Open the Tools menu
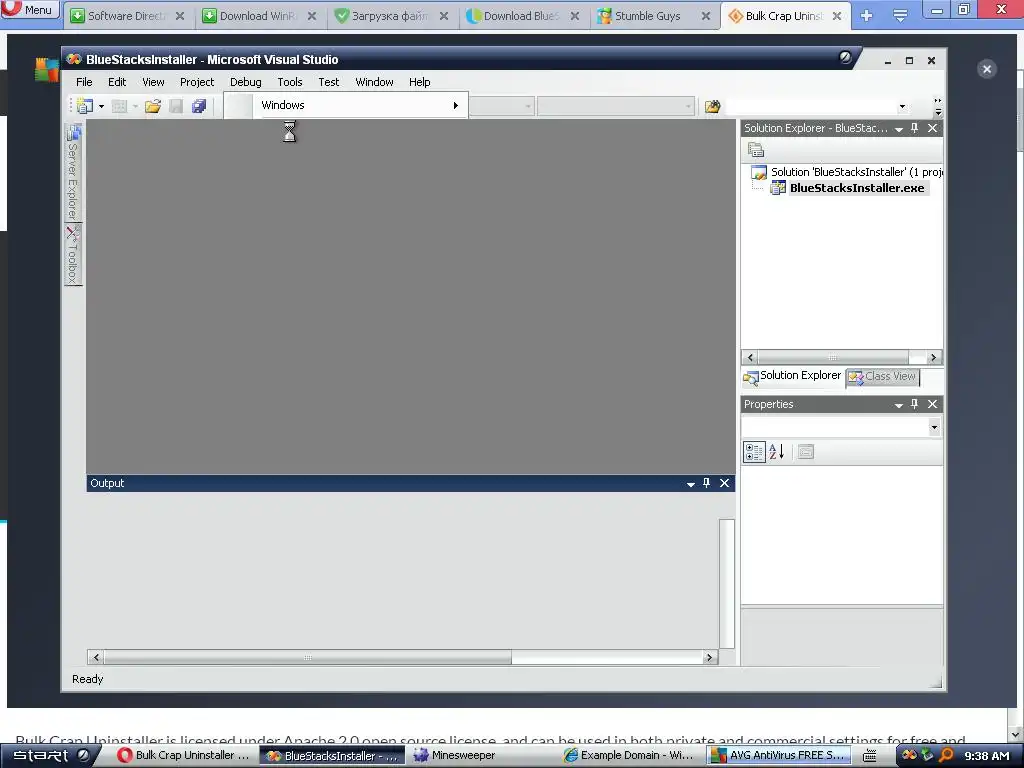Viewport: 1024px width, 768px height. (x=289, y=82)
